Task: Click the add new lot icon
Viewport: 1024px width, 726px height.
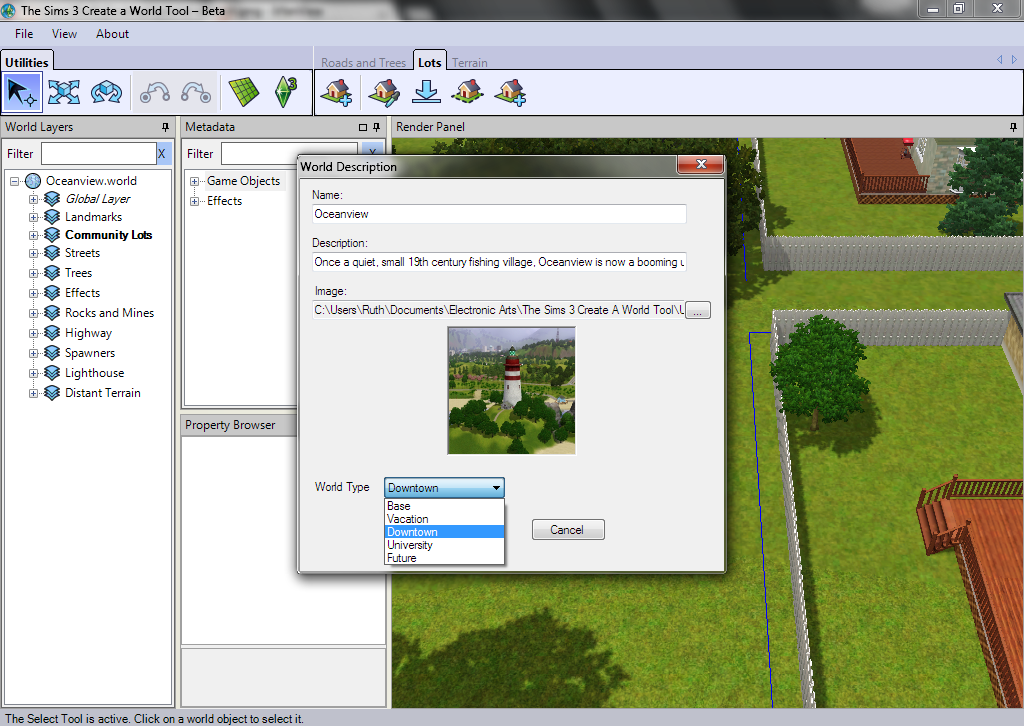Action: [x=336, y=93]
